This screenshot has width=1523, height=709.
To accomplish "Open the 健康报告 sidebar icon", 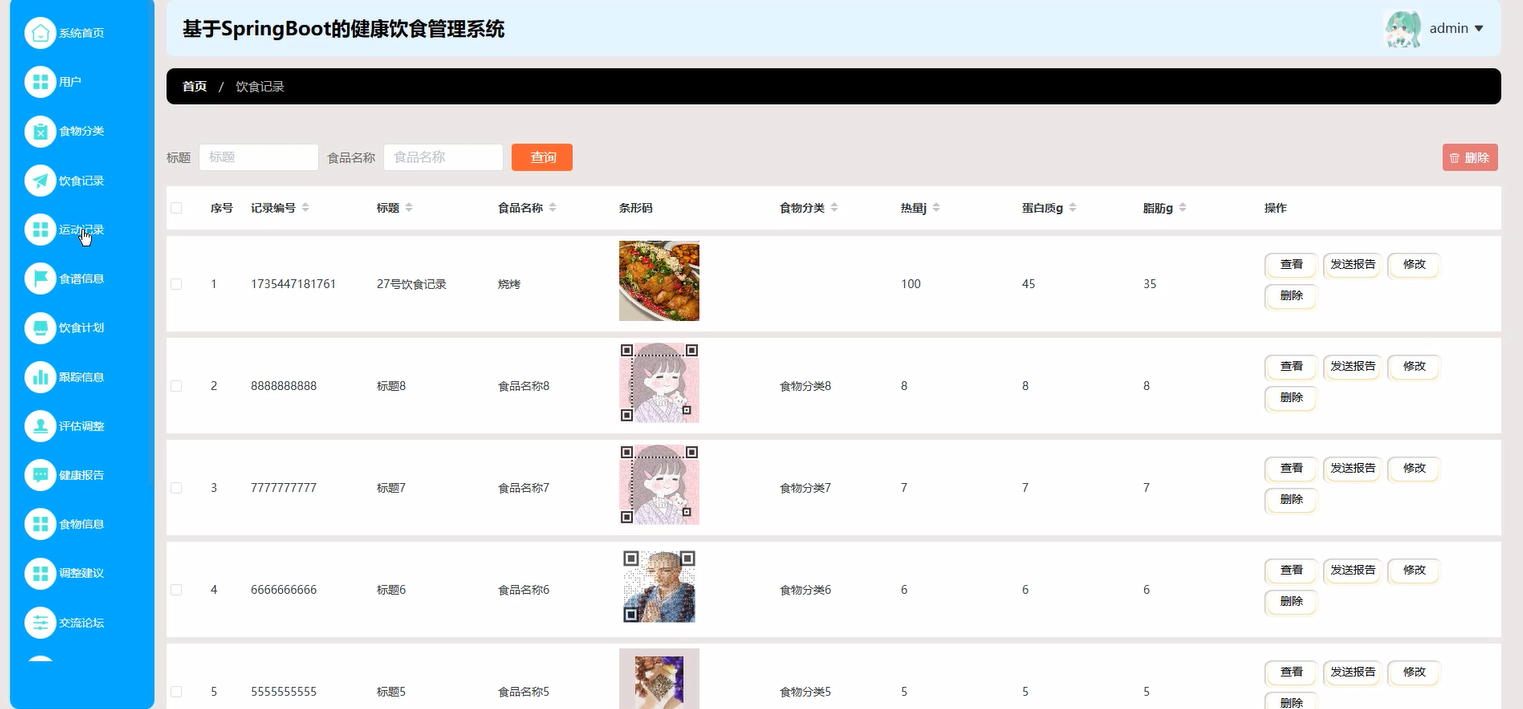I will tap(40, 474).
